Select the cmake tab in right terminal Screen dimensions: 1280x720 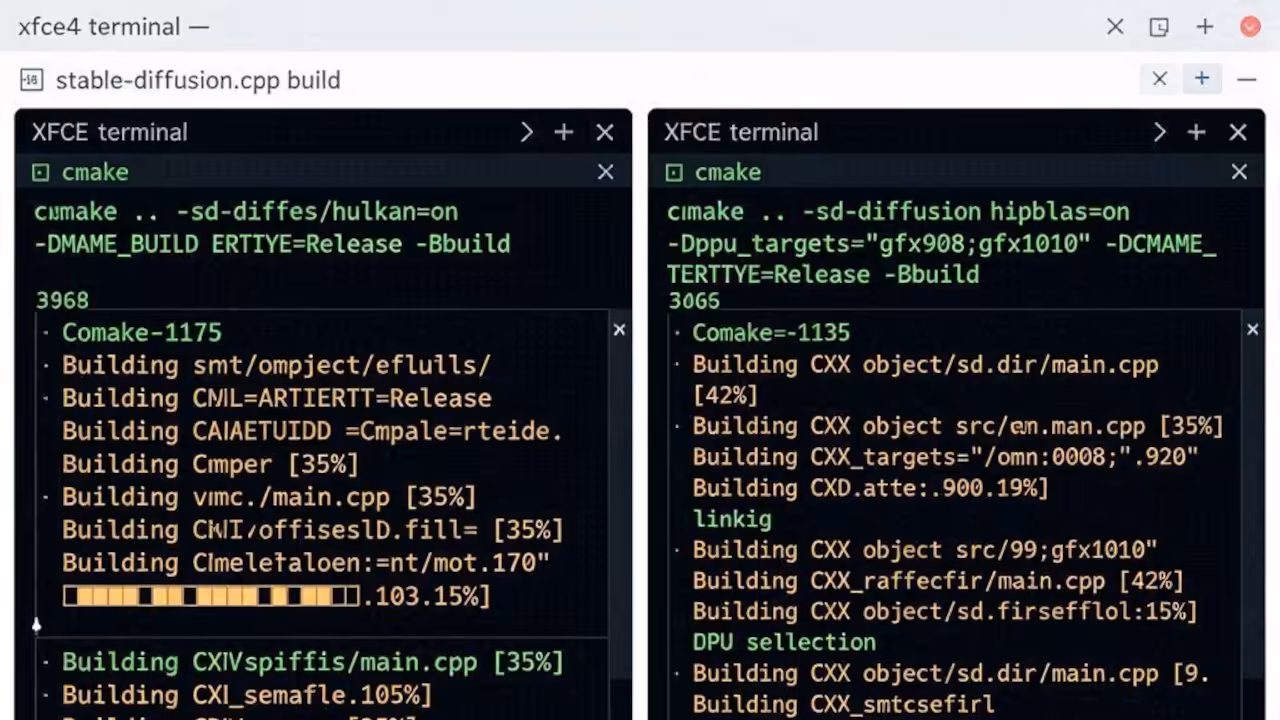click(728, 172)
